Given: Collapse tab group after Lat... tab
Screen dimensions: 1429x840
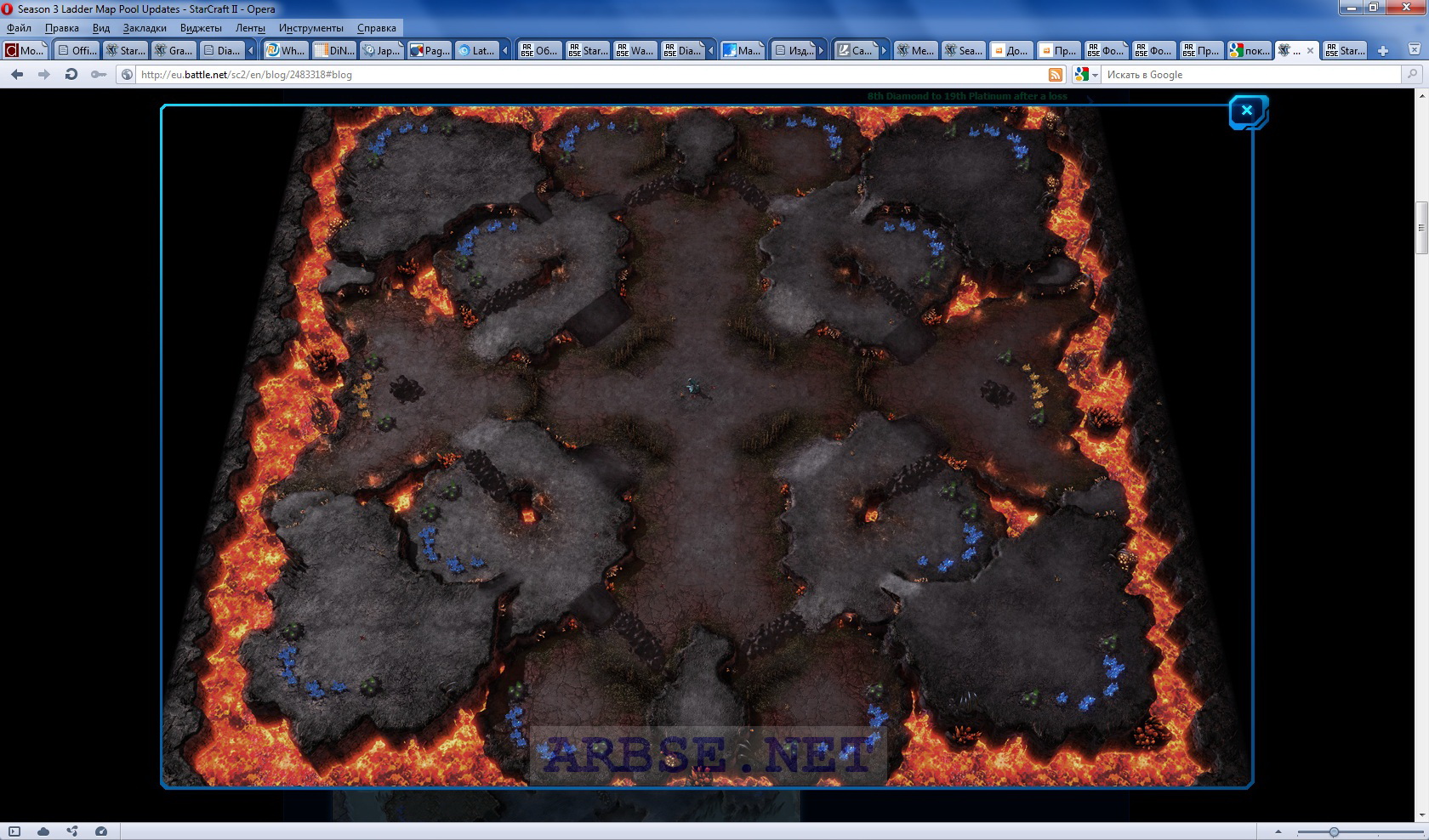Looking at the screenshot, I should 504,51.
